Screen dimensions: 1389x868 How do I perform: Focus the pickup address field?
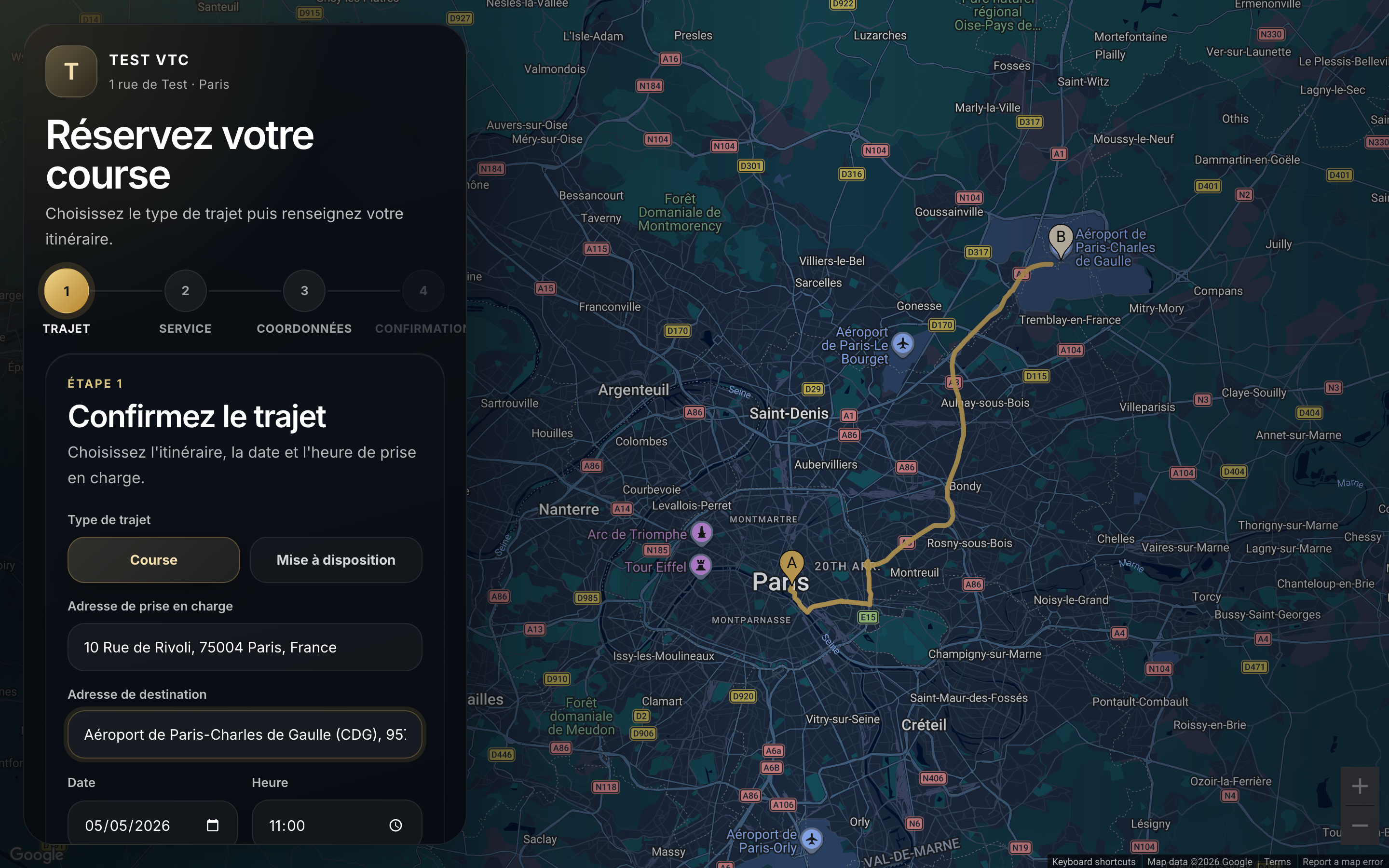tap(245, 647)
